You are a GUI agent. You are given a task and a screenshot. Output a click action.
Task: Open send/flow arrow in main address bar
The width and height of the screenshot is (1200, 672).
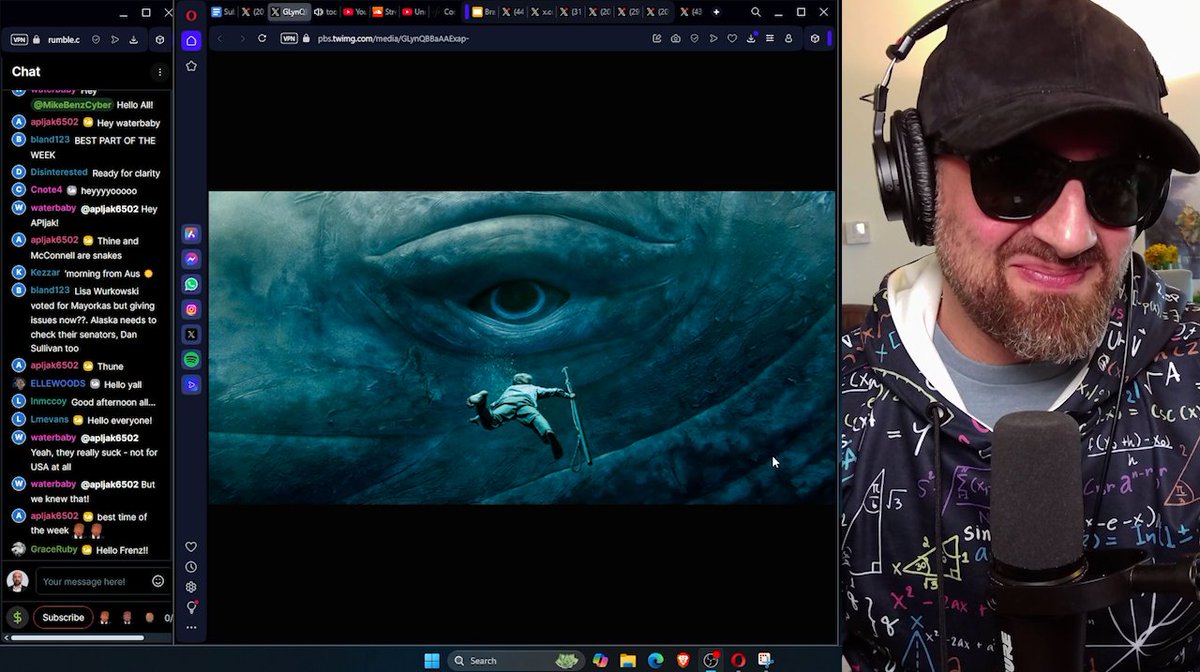pyautogui.click(x=713, y=38)
